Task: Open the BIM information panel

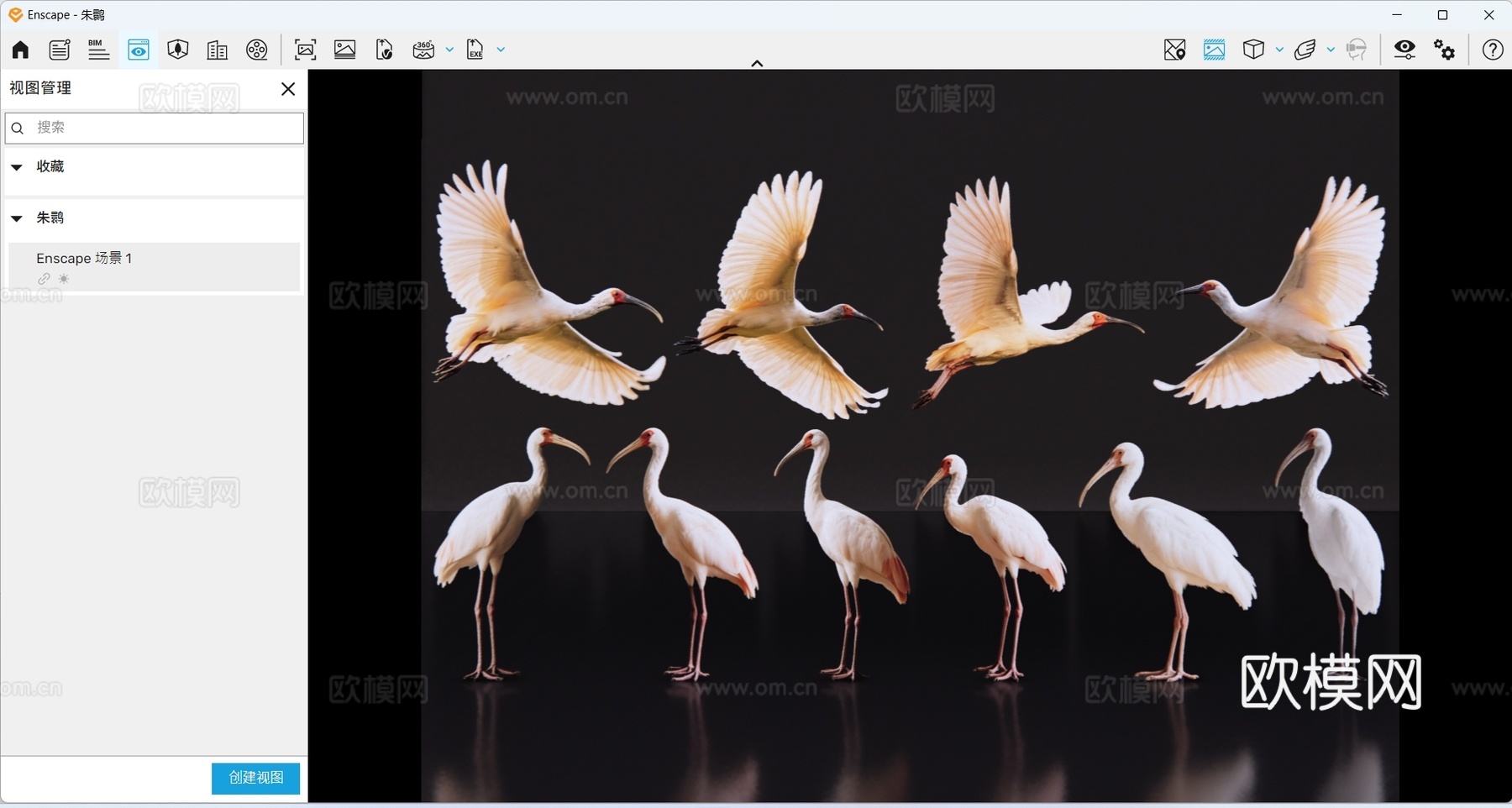Action: tap(98, 50)
